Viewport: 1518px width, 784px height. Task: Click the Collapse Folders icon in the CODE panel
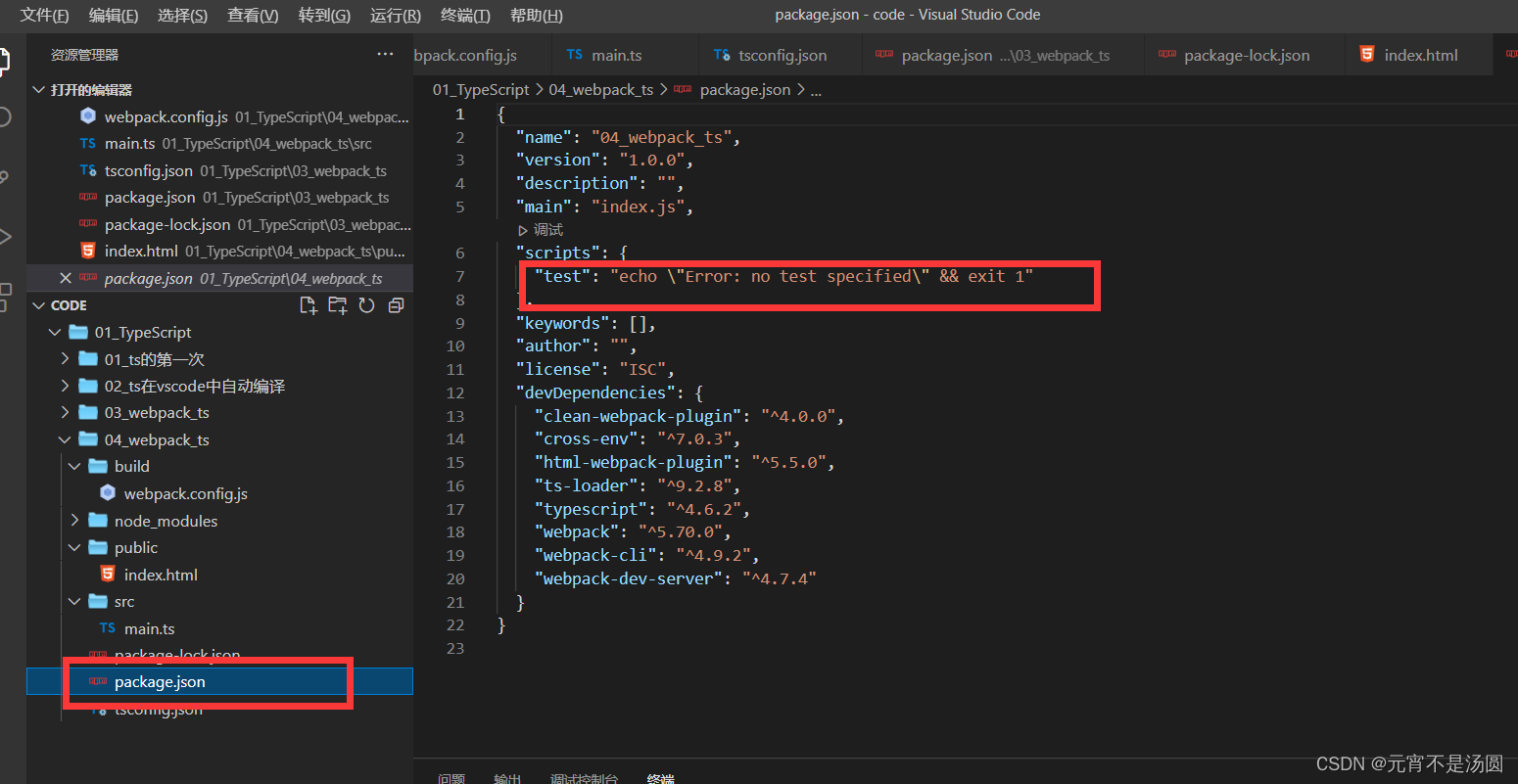point(395,305)
